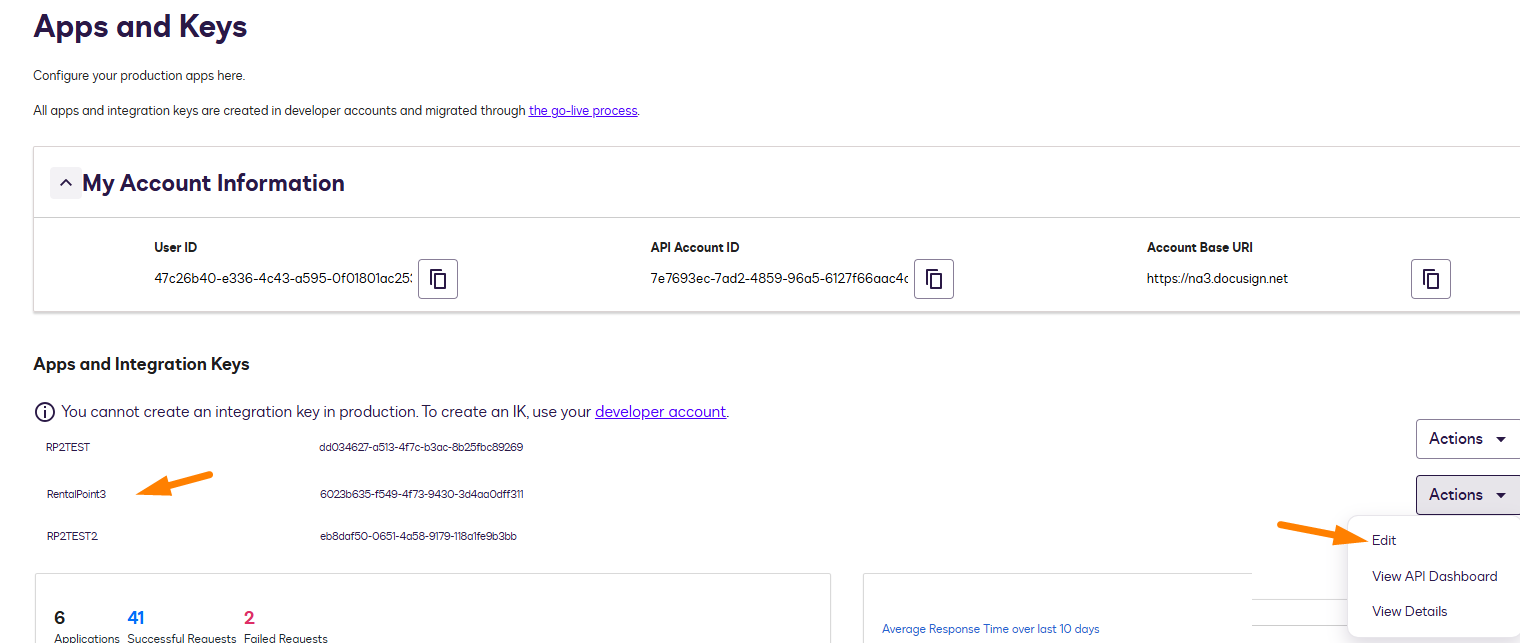Open the Actions dropdown for RentalPoint3
1520x643 pixels.
[1468, 495]
